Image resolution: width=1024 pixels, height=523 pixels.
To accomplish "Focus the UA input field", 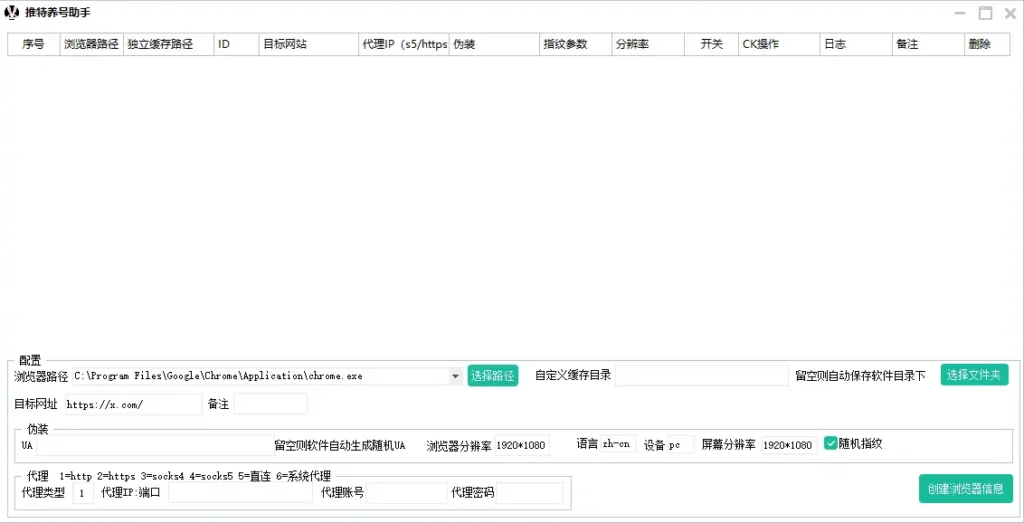I will (x=155, y=445).
